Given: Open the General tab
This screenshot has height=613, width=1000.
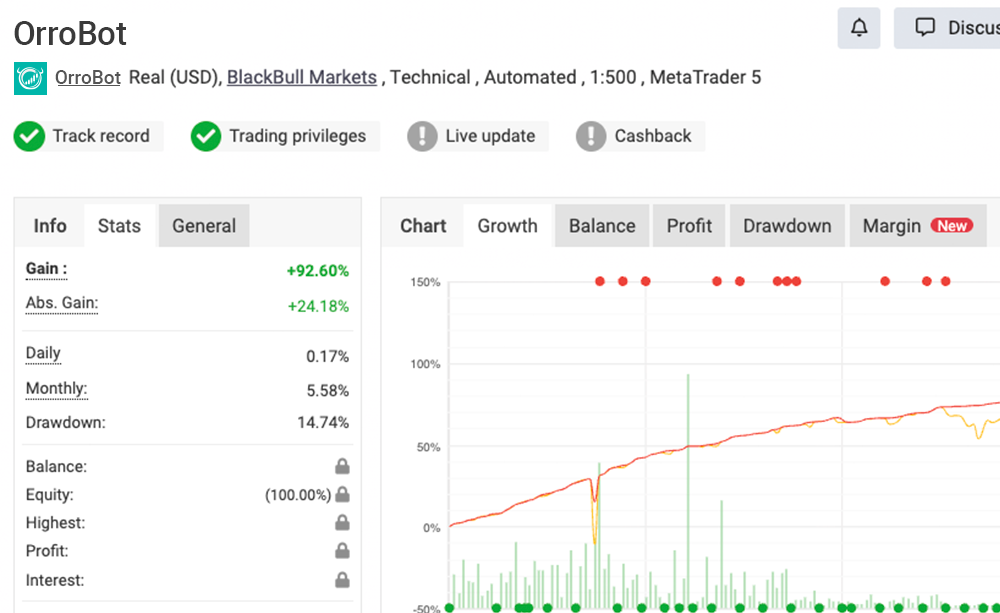Looking at the screenshot, I should click(x=204, y=226).
